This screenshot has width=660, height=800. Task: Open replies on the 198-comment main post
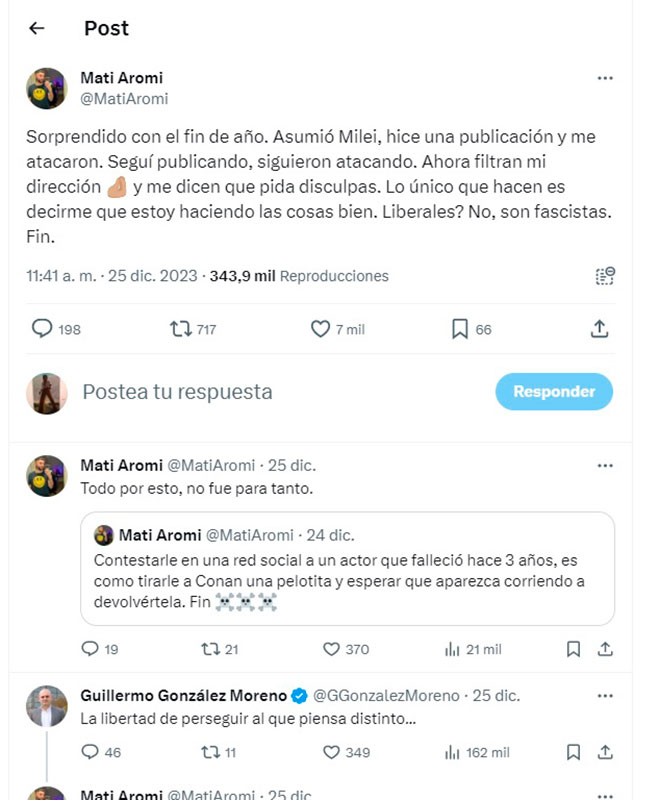click(42, 328)
